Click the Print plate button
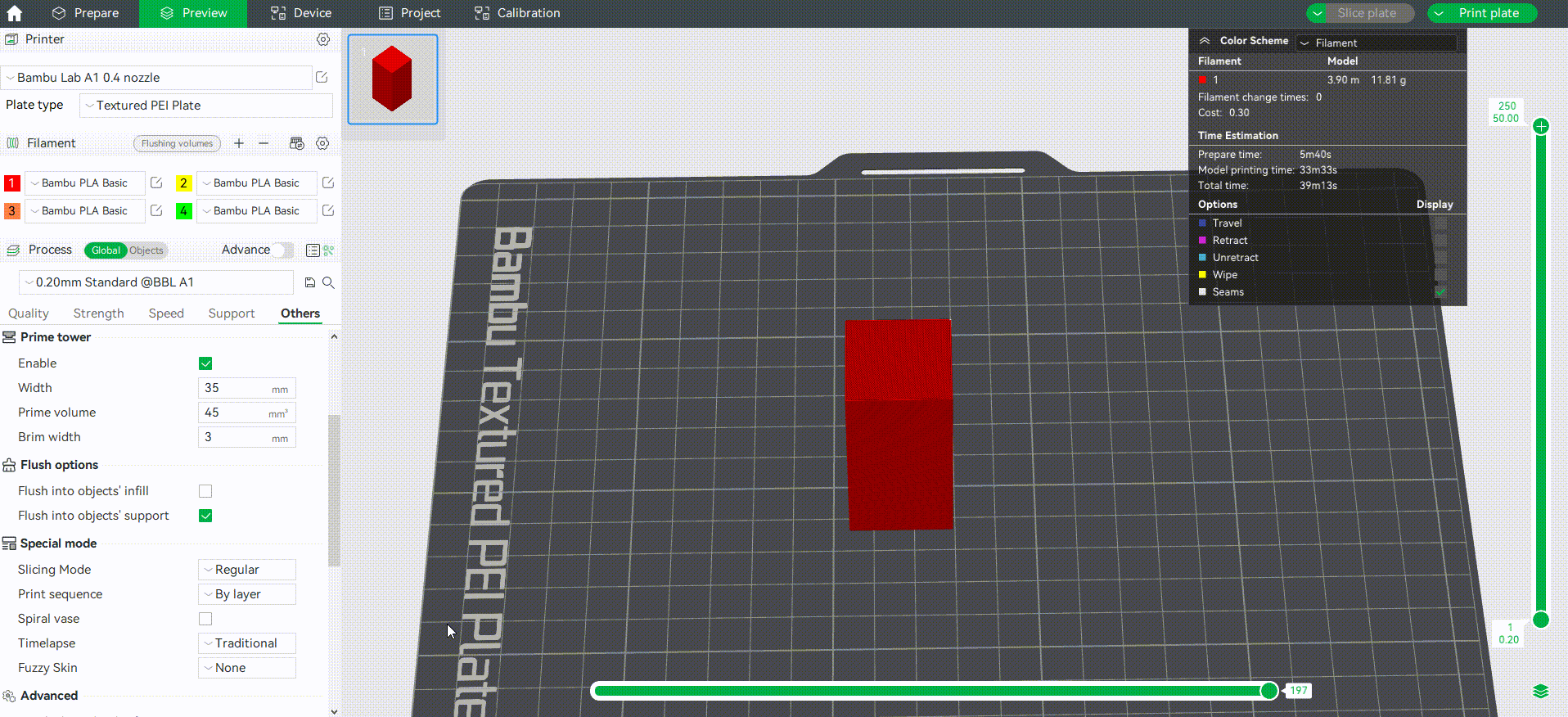This screenshot has width=1568, height=717. click(1489, 13)
